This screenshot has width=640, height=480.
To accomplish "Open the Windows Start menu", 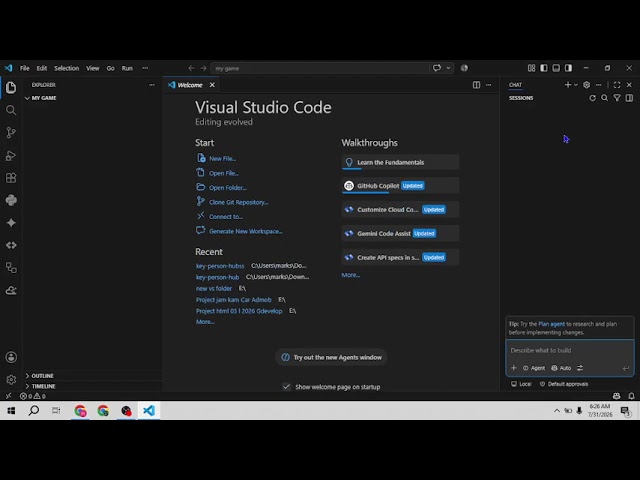I will [x=11, y=410].
